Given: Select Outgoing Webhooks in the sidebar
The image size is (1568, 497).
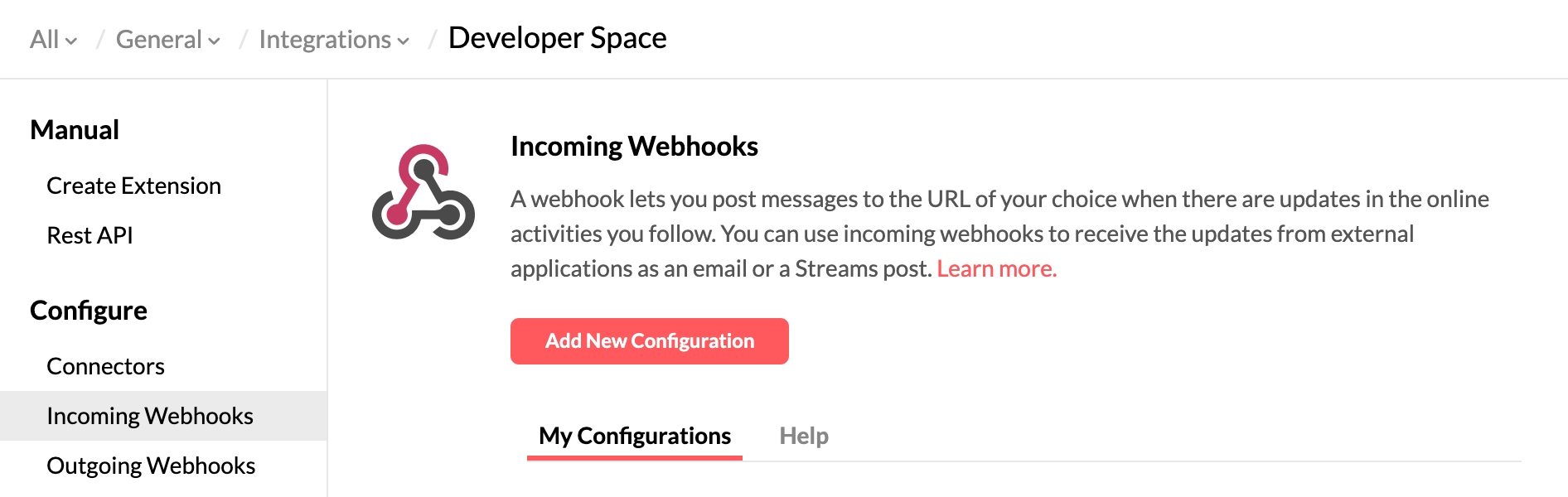Looking at the screenshot, I should (x=151, y=465).
